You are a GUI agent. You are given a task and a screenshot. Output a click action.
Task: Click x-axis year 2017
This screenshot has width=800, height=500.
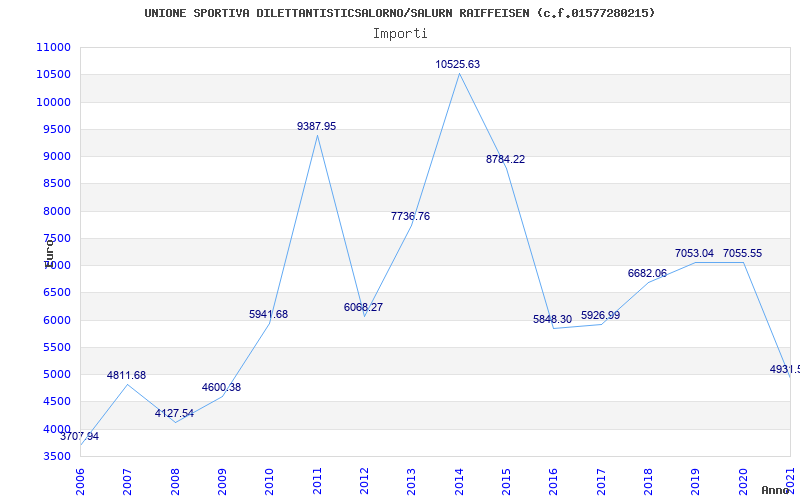pyautogui.click(x=601, y=482)
